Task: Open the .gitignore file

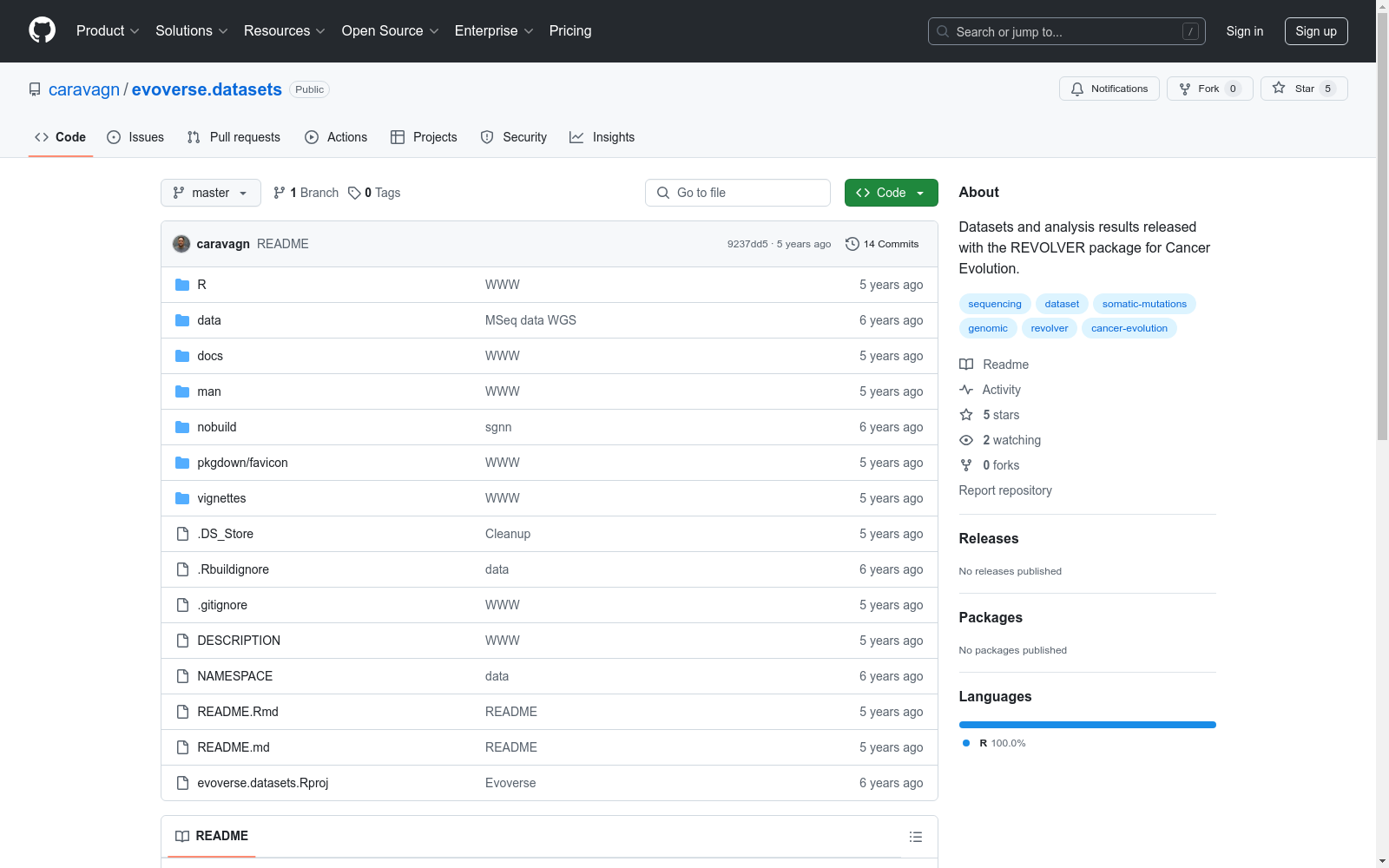Action: coord(222,605)
